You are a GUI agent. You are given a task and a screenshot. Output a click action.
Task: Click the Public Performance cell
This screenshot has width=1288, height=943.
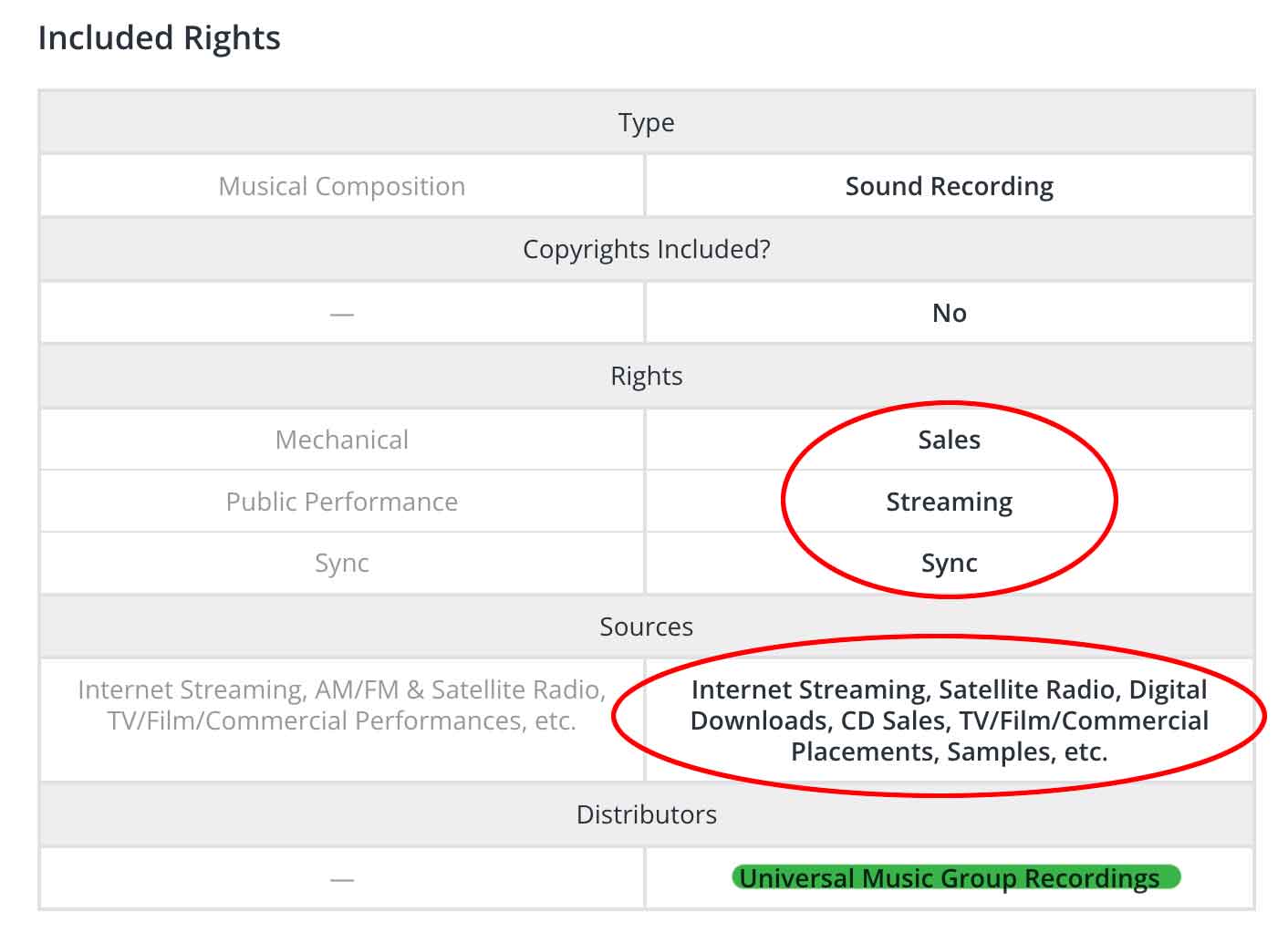tap(342, 502)
